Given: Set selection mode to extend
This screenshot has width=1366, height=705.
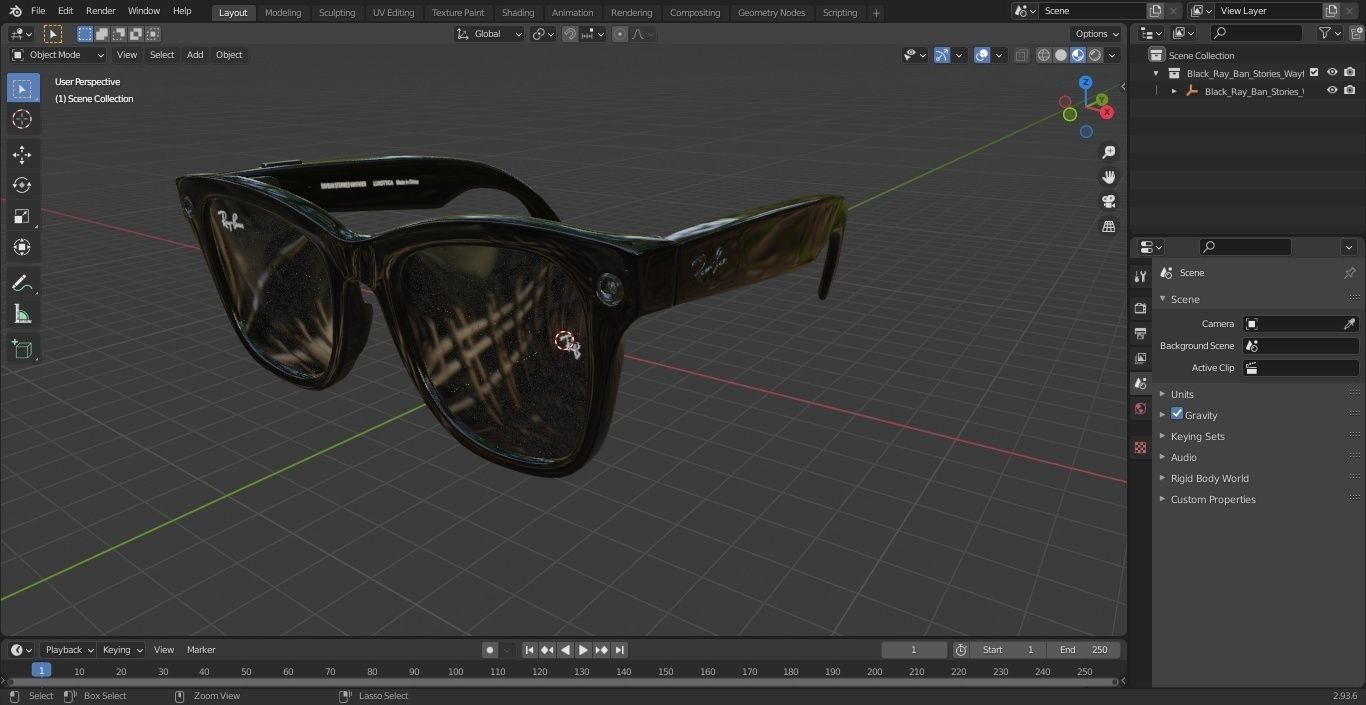Looking at the screenshot, I should [102, 34].
